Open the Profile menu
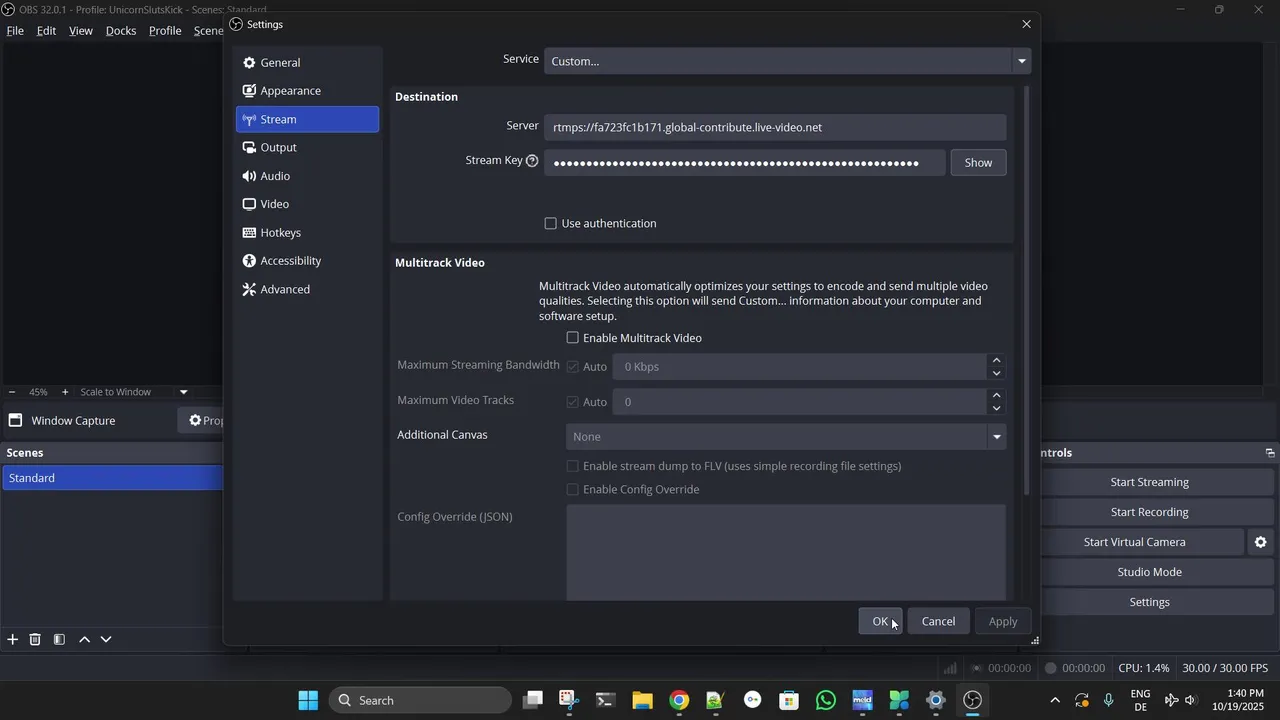Screen dimensions: 1280x720 pos(165,31)
